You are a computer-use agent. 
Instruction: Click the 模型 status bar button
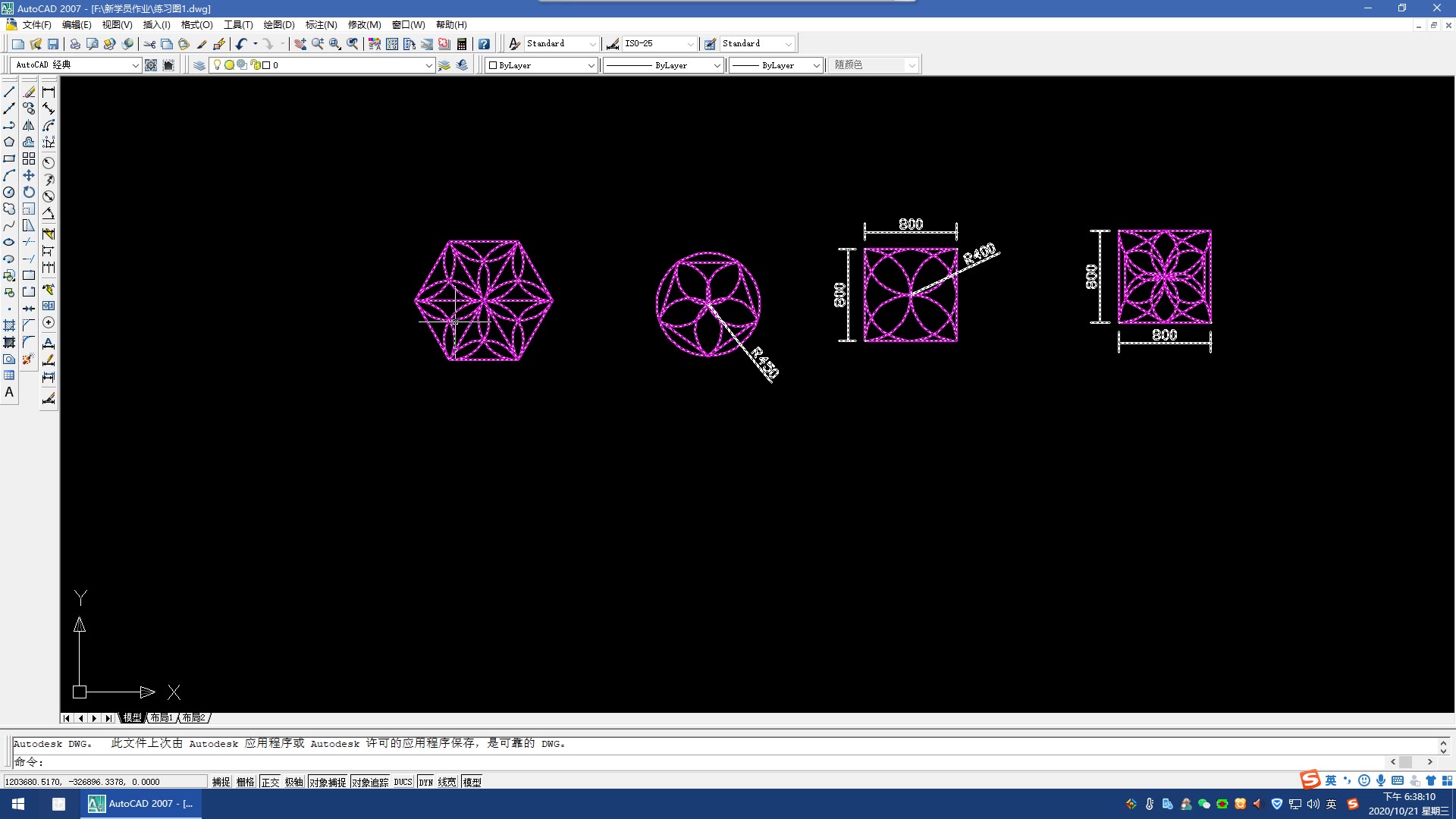tap(472, 782)
